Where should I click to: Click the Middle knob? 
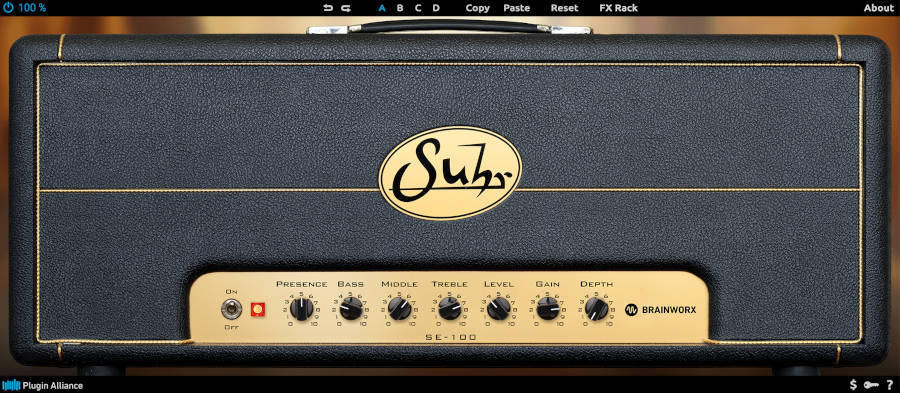399,309
